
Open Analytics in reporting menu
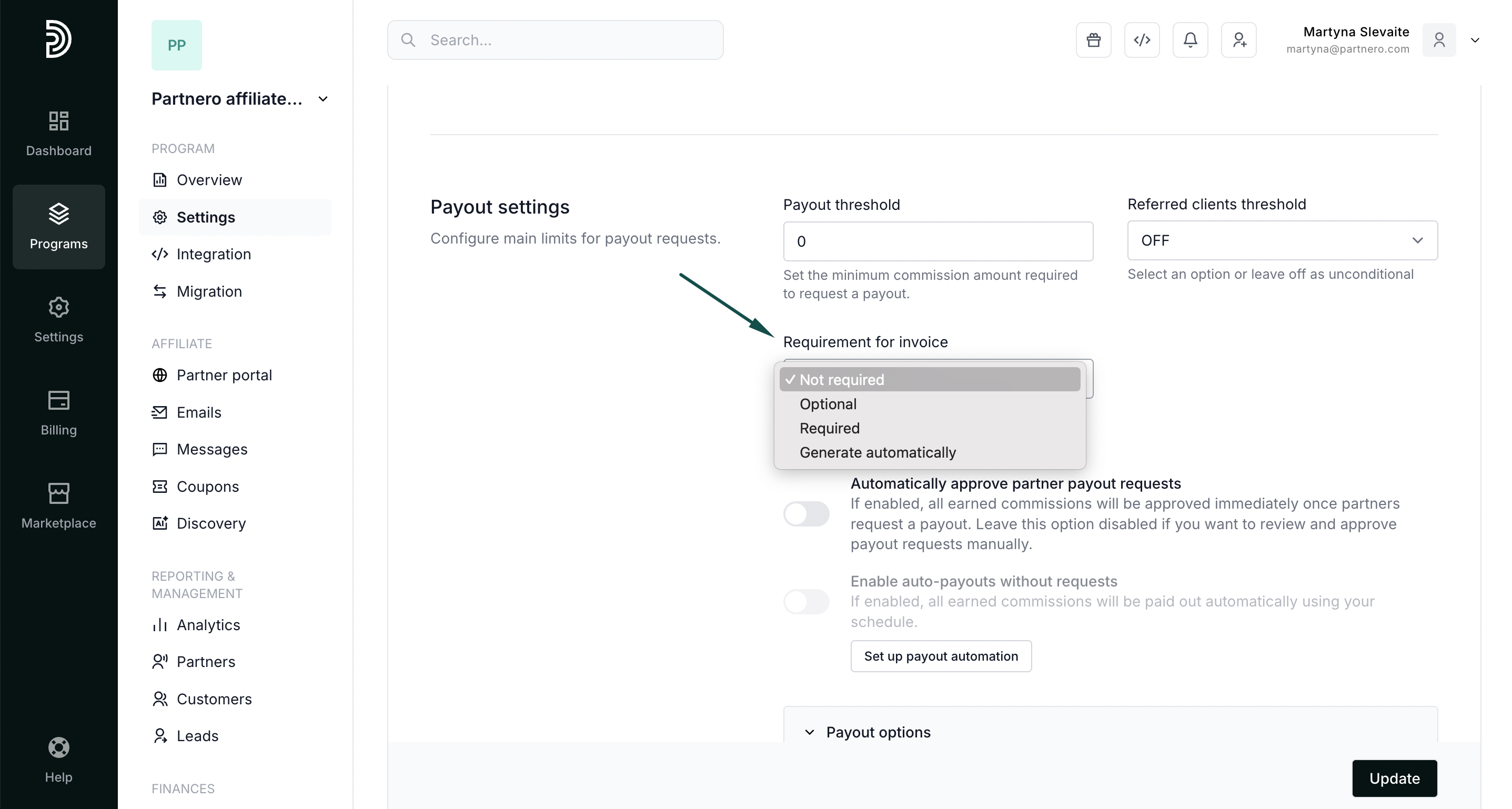point(208,625)
